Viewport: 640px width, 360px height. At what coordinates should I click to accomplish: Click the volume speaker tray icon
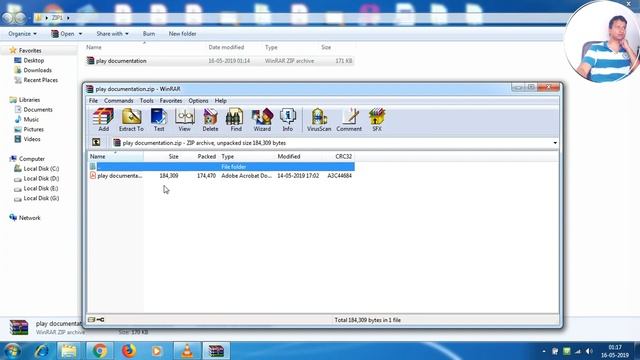589,351
